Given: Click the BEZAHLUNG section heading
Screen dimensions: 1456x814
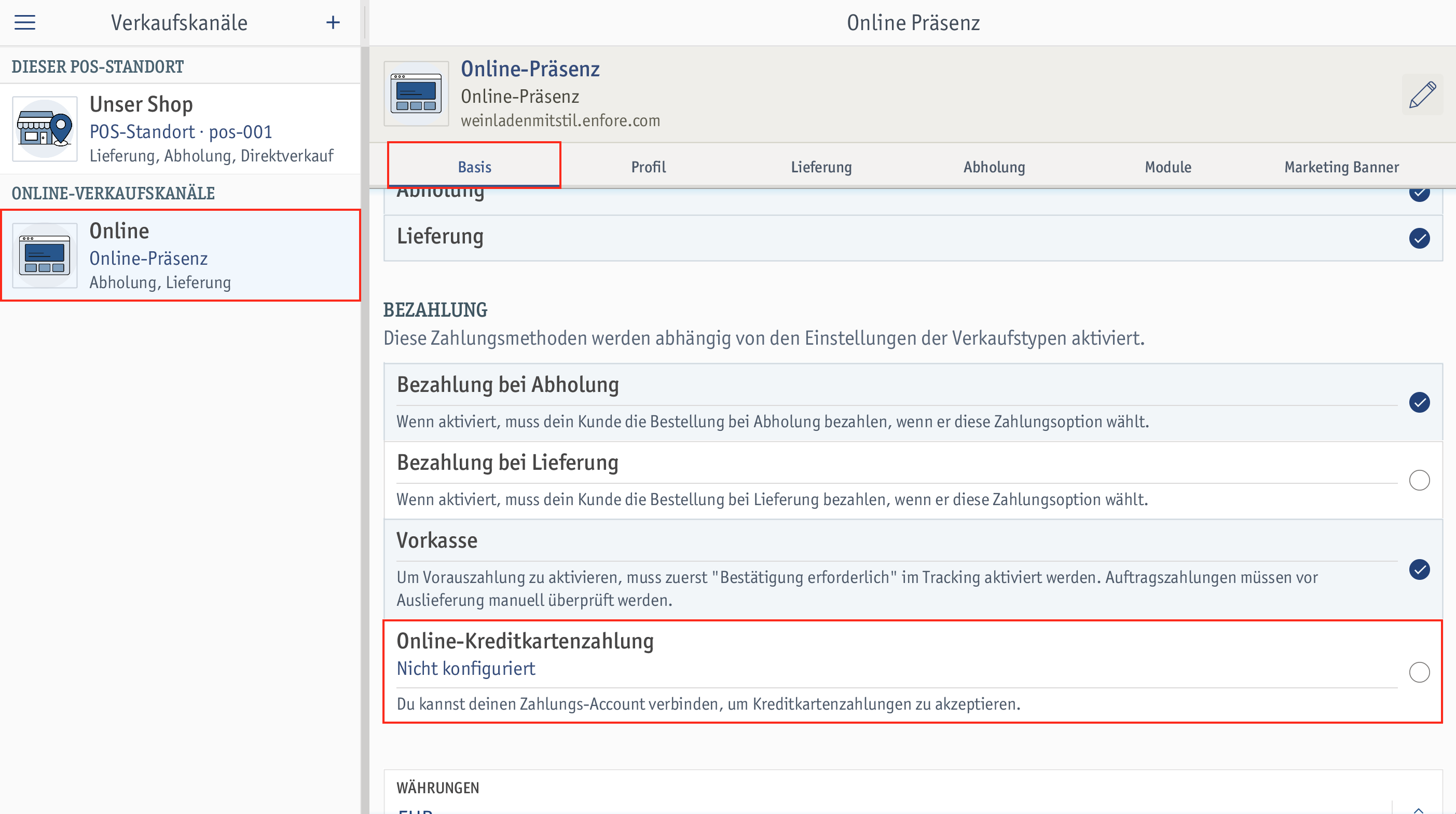Looking at the screenshot, I should click(x=435, y=310).
